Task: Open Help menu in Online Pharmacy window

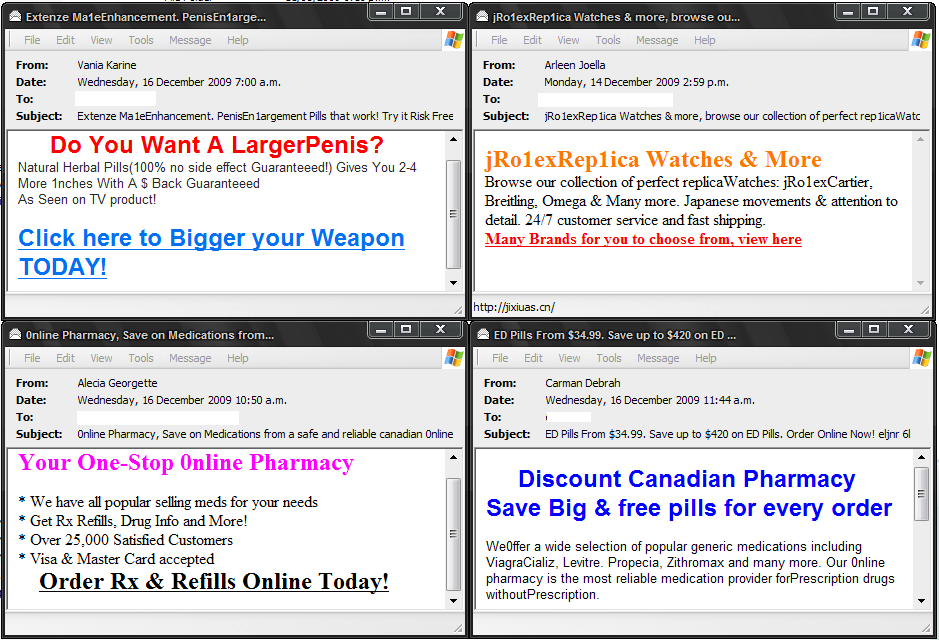Action: [x=237, y=358]
